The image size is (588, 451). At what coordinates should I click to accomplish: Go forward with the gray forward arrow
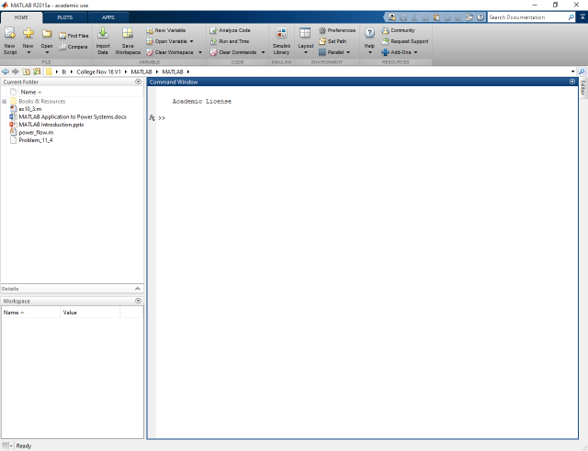pos(15,72)
